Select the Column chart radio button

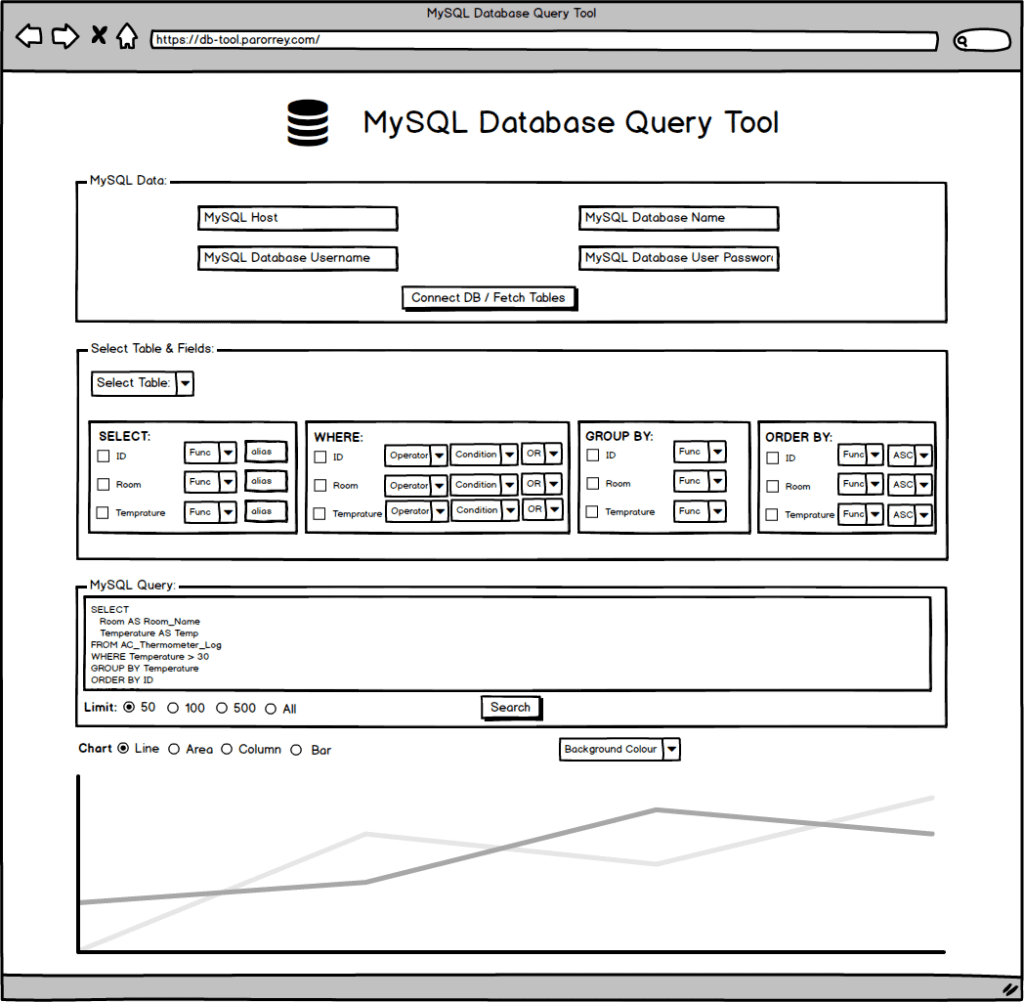(227, 750)
